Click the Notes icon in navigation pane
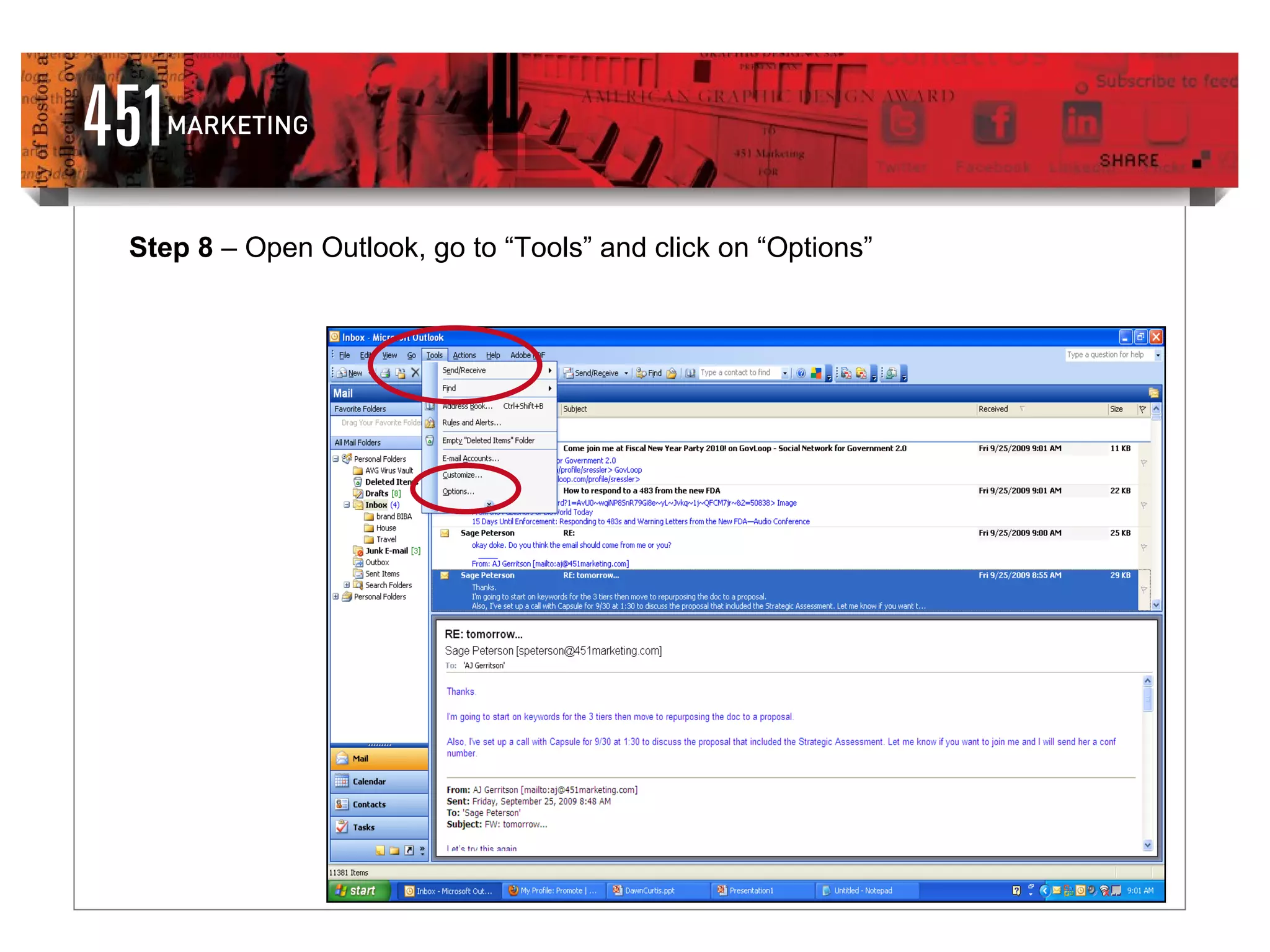The image size is (1270, 952). 380,850
